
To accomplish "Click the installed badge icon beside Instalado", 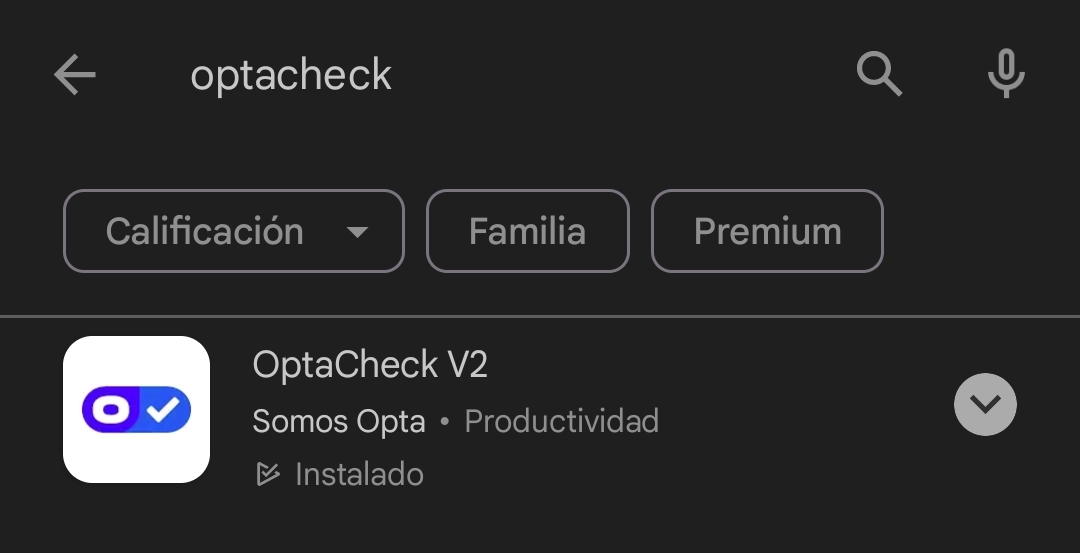I will click(x=267, y=474).
